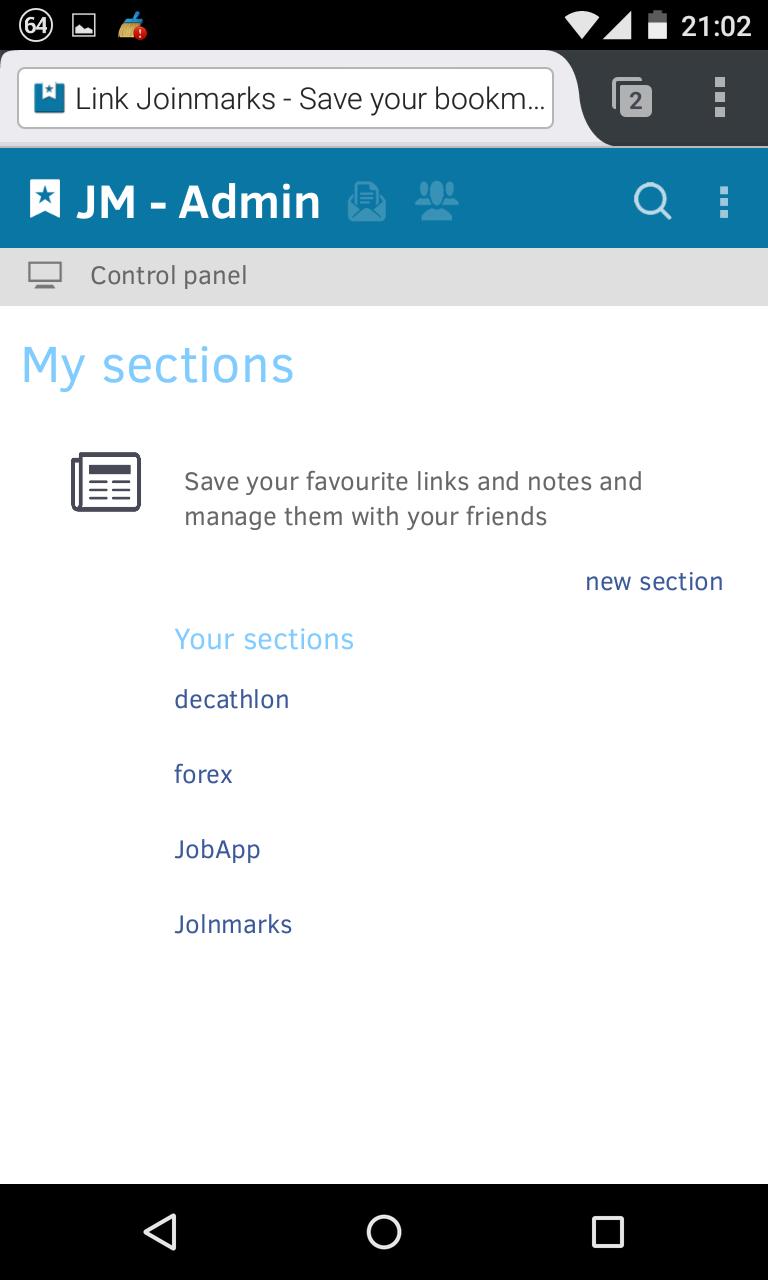Open the decathlon section
Image resolution: width=768 pixels, height=1280 pixels.
pyautogui.click(x=232, y=699)
